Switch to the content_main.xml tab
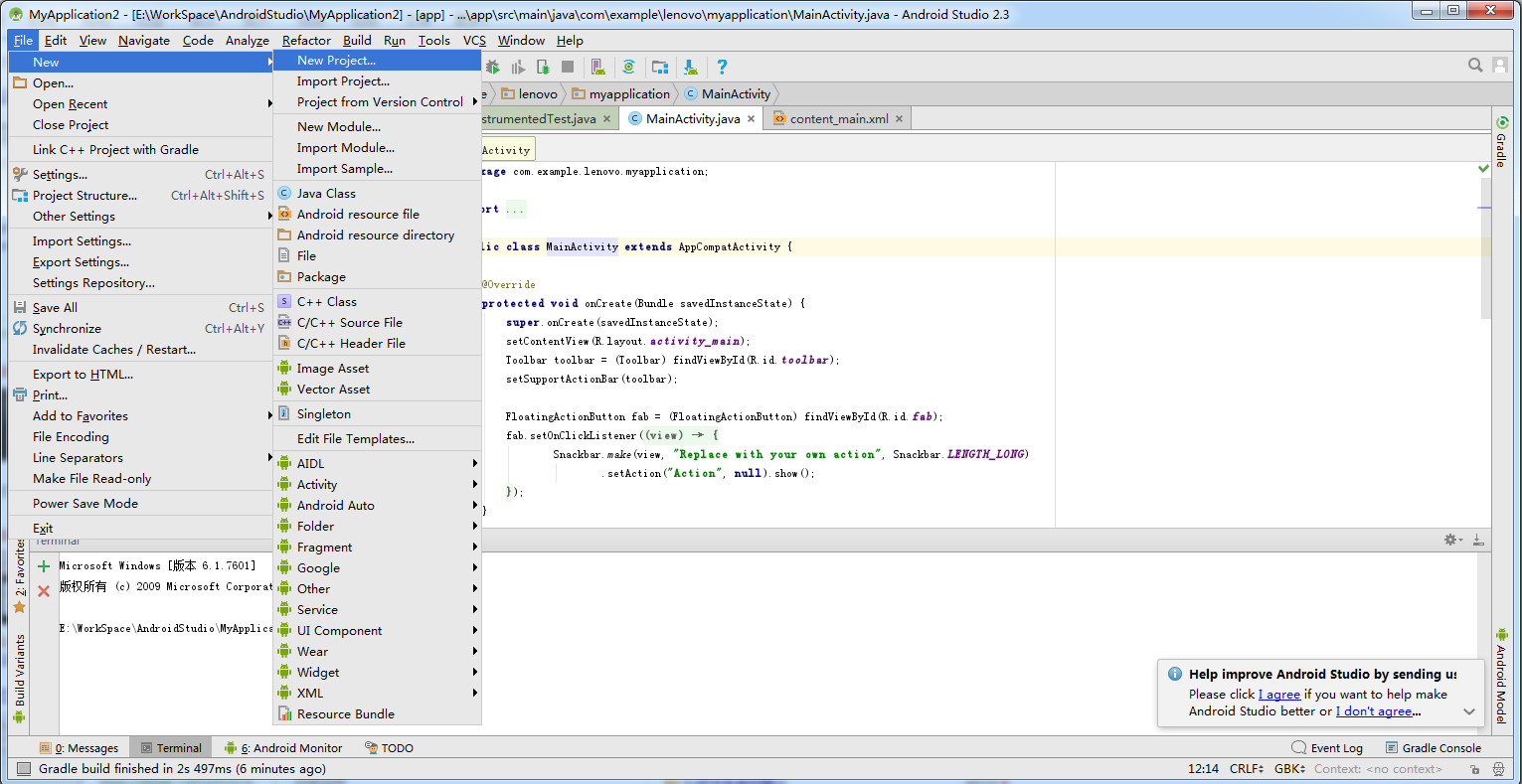 pyautogui.click(x=838, y=119)
